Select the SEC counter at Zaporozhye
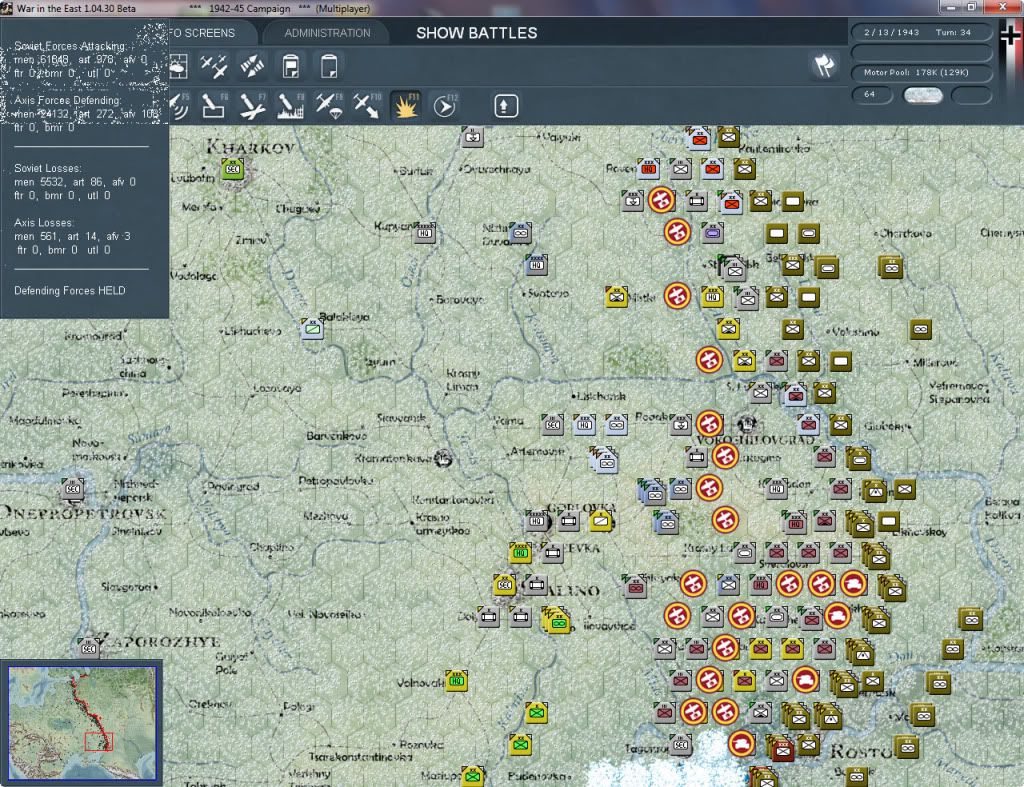The width and height of the screenshot is (1024, 787). 89,648
